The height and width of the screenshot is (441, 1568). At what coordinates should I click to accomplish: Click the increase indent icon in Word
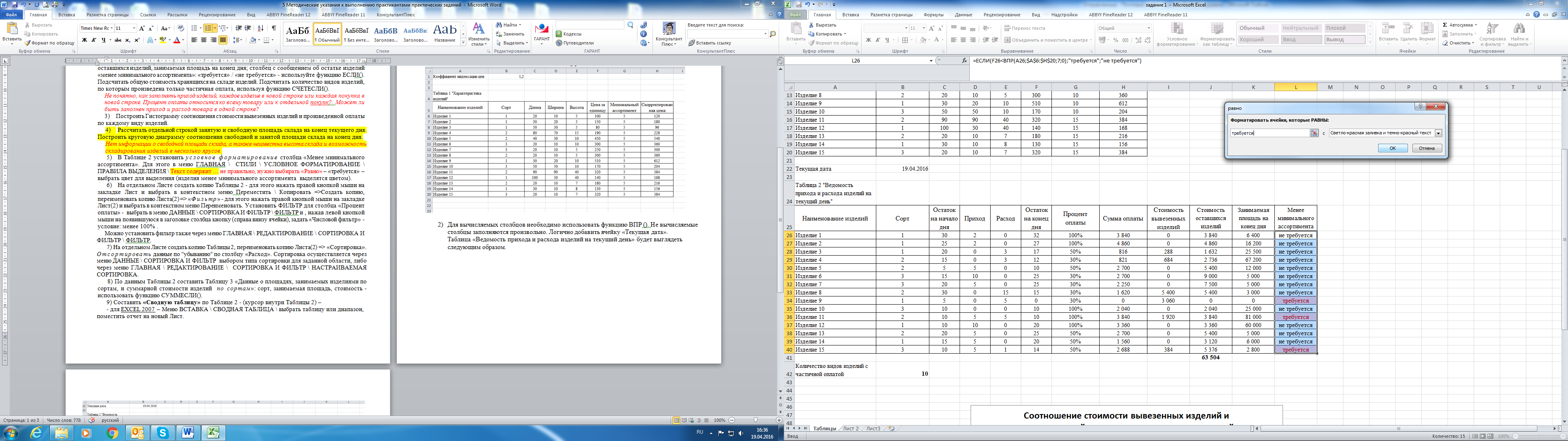click(248, 28)
